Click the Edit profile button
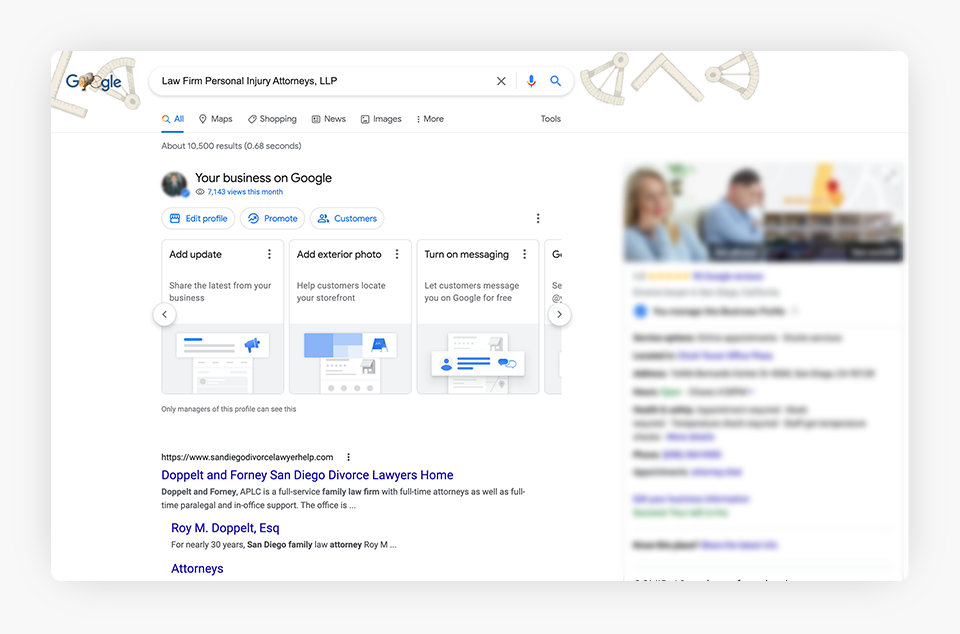The height and width of the screenshot is (634, 960). [x=198, y=218]
